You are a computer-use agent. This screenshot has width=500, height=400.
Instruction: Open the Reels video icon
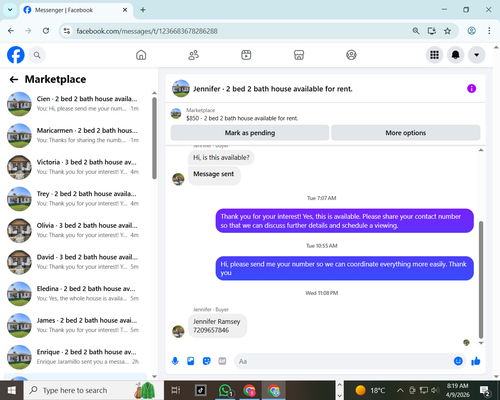(246, 55)
